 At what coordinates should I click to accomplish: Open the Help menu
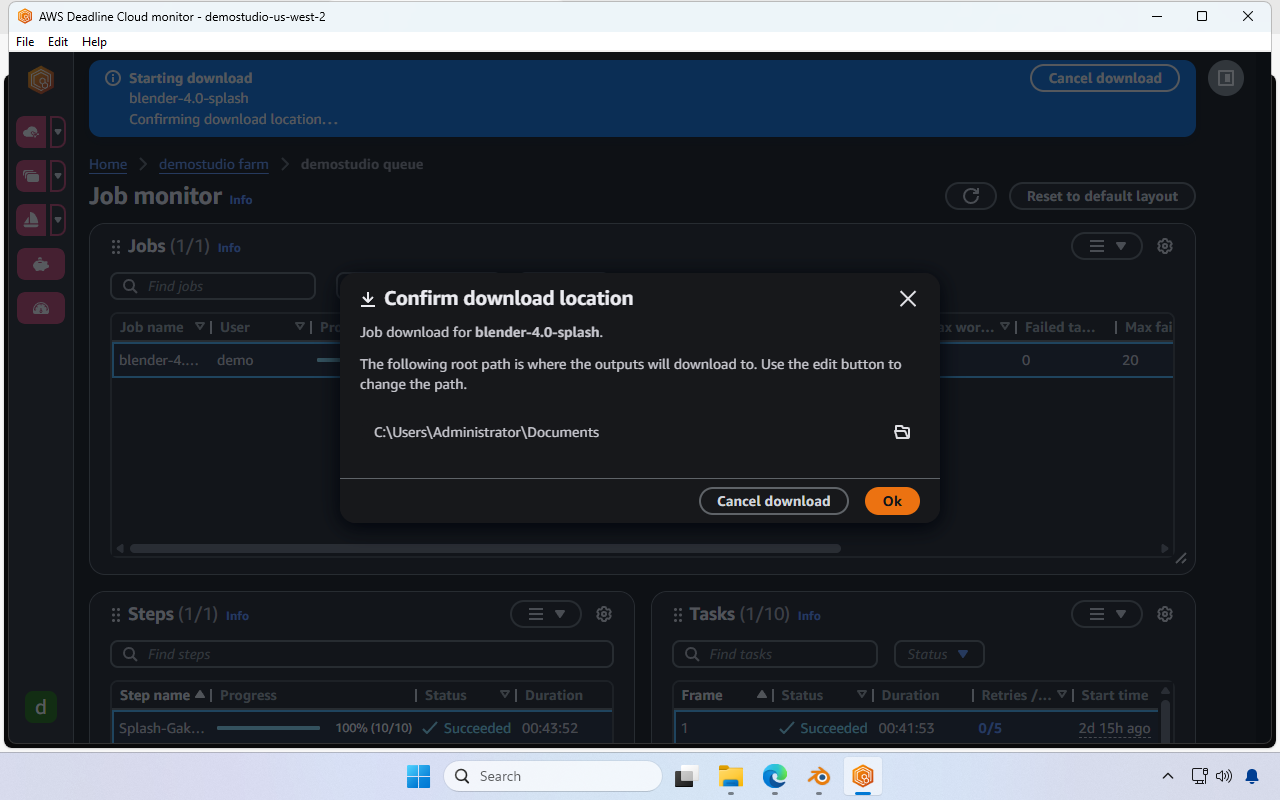point(94,42)
